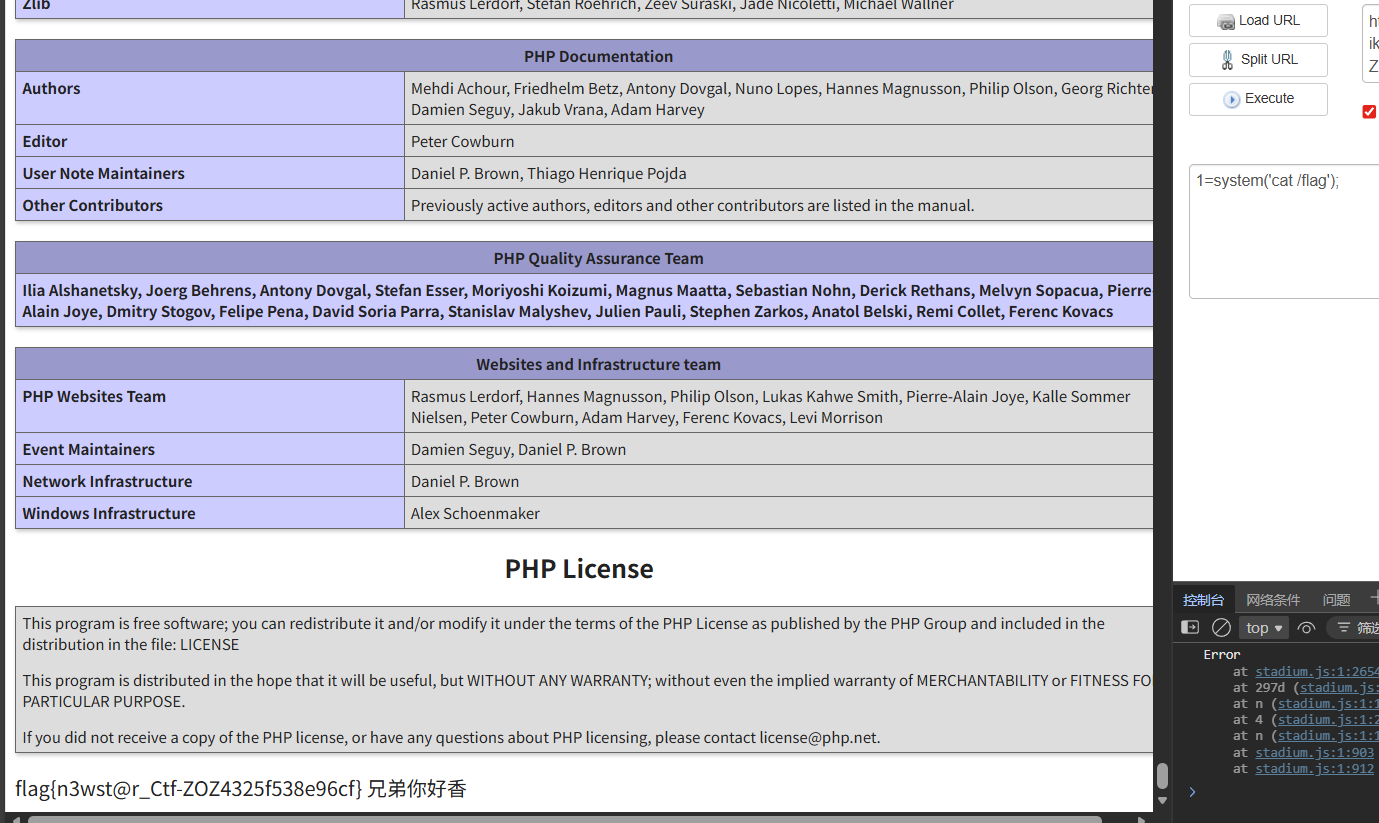Open the 网络条件 network conditions tab
The height and width of the screenshot is (823, 1379).
pos(1273,600)
